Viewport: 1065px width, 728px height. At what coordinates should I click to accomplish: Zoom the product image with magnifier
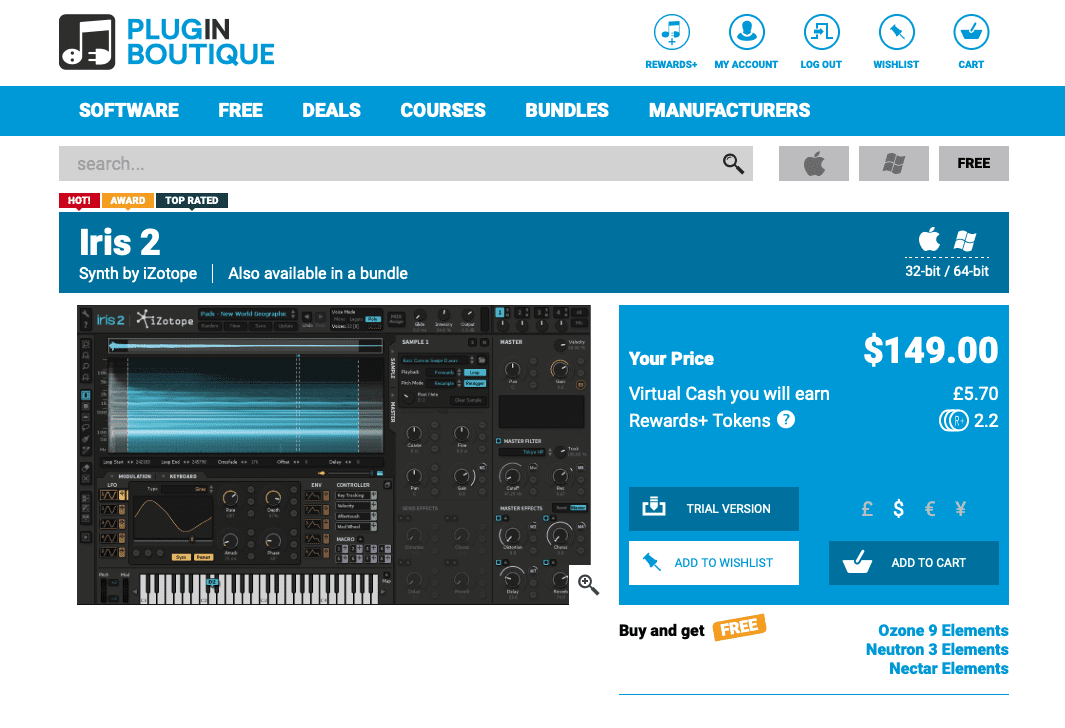[588, 585]
